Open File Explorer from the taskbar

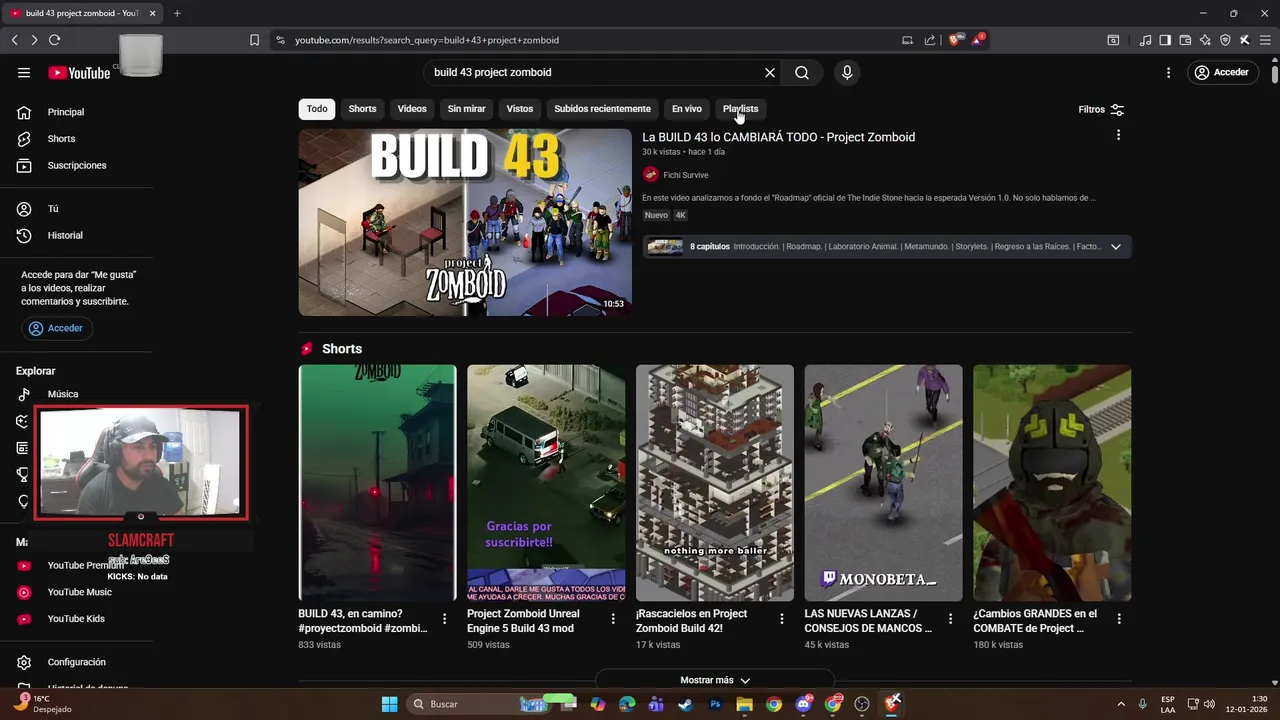tap(744, 704)
